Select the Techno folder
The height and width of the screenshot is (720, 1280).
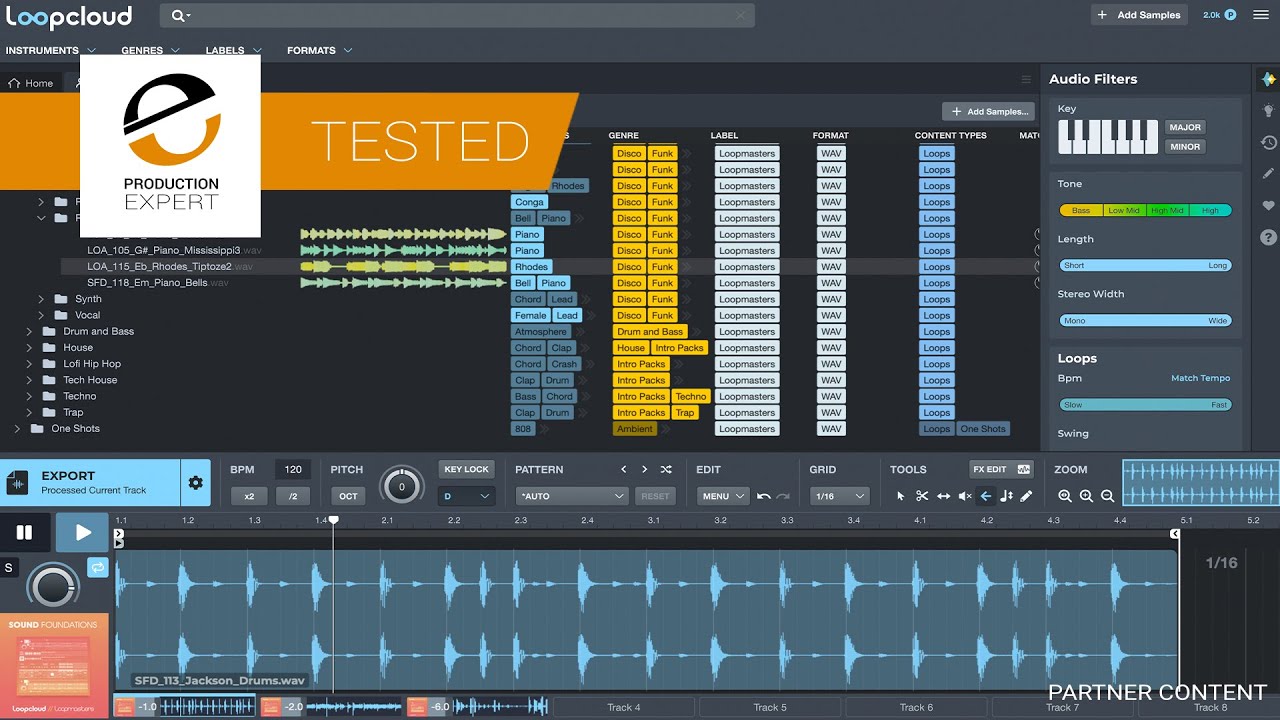[80, 396]
